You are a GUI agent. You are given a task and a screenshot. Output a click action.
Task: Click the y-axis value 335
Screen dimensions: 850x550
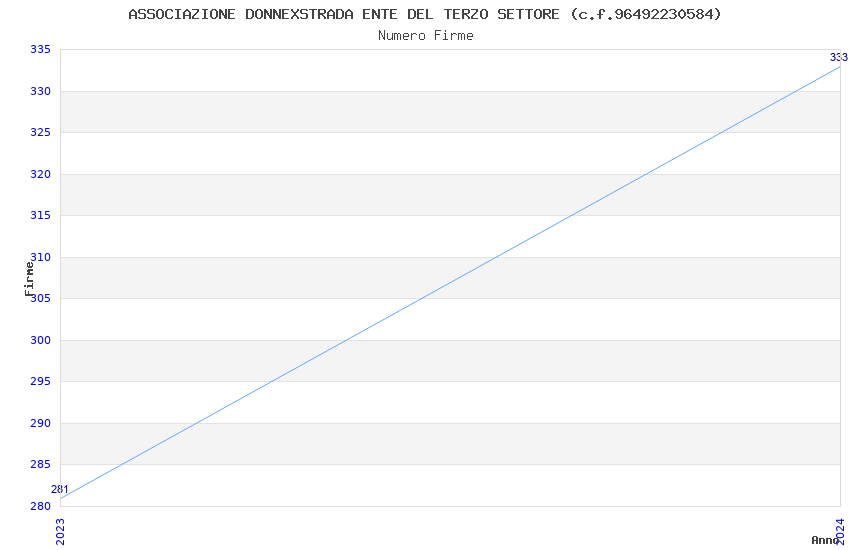[40, 50]
